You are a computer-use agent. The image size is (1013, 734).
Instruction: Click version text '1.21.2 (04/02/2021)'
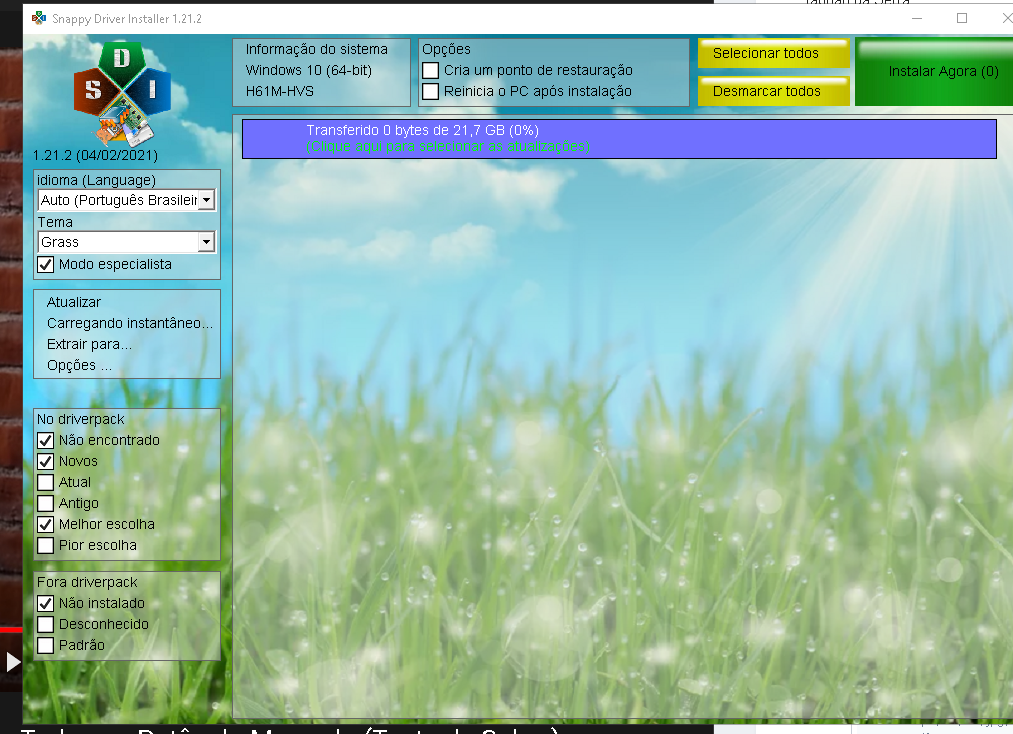pos(96,156)
